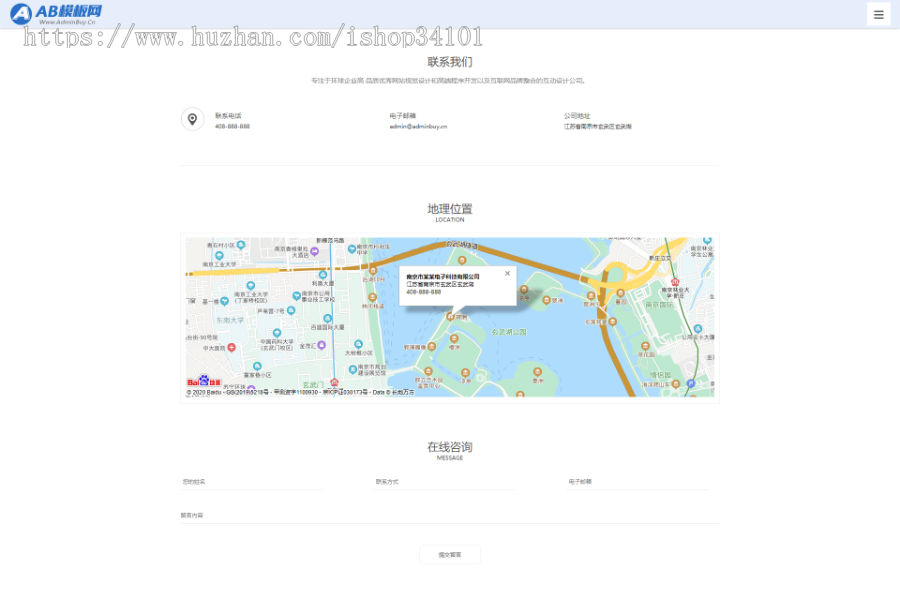Click the location pin icon beside 联系电话
The height and width of the screenshot is (614, 900).
click(x=192, y=117)
